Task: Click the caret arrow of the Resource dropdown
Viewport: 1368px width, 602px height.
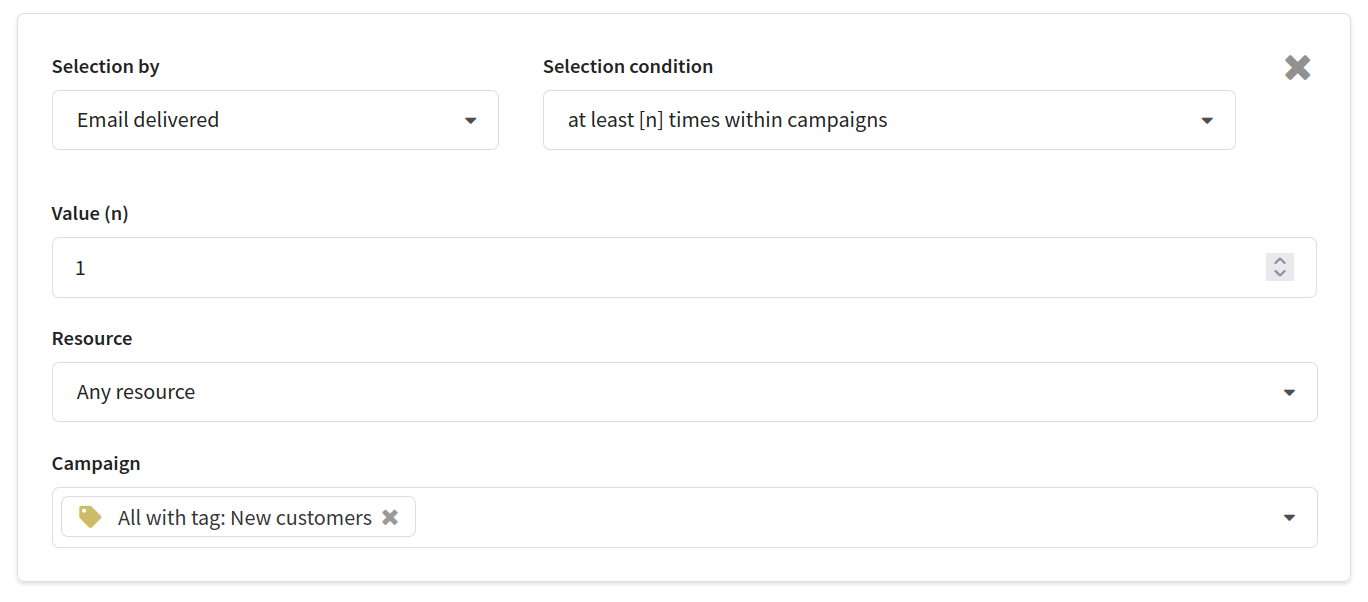Action: (1289, 393)
